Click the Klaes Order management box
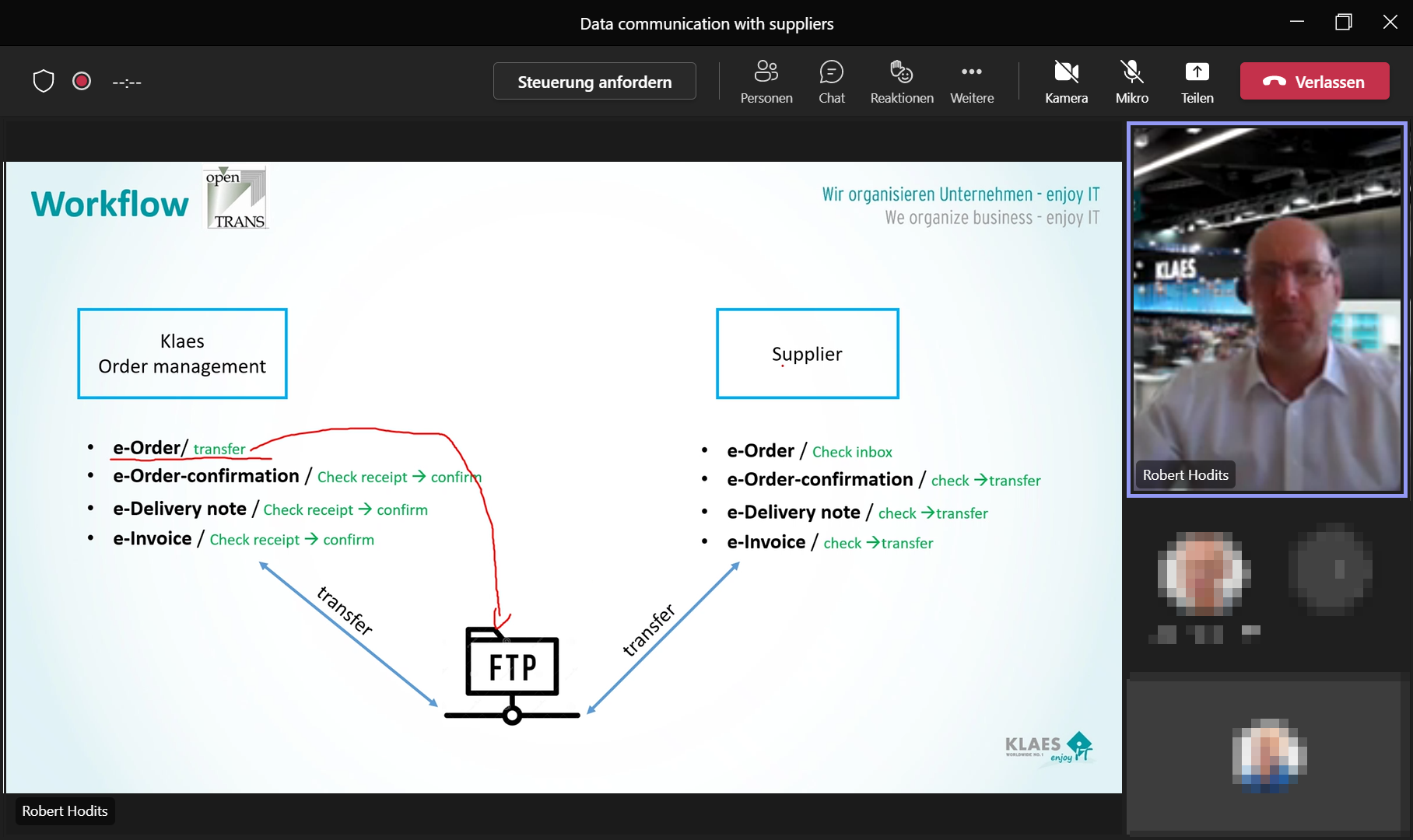 coord(182,354)
